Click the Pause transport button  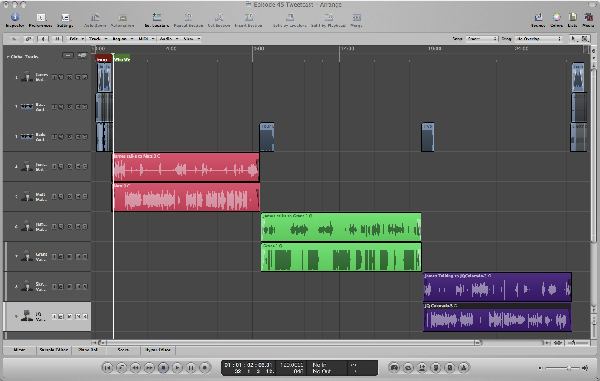(x=191, y=368)
